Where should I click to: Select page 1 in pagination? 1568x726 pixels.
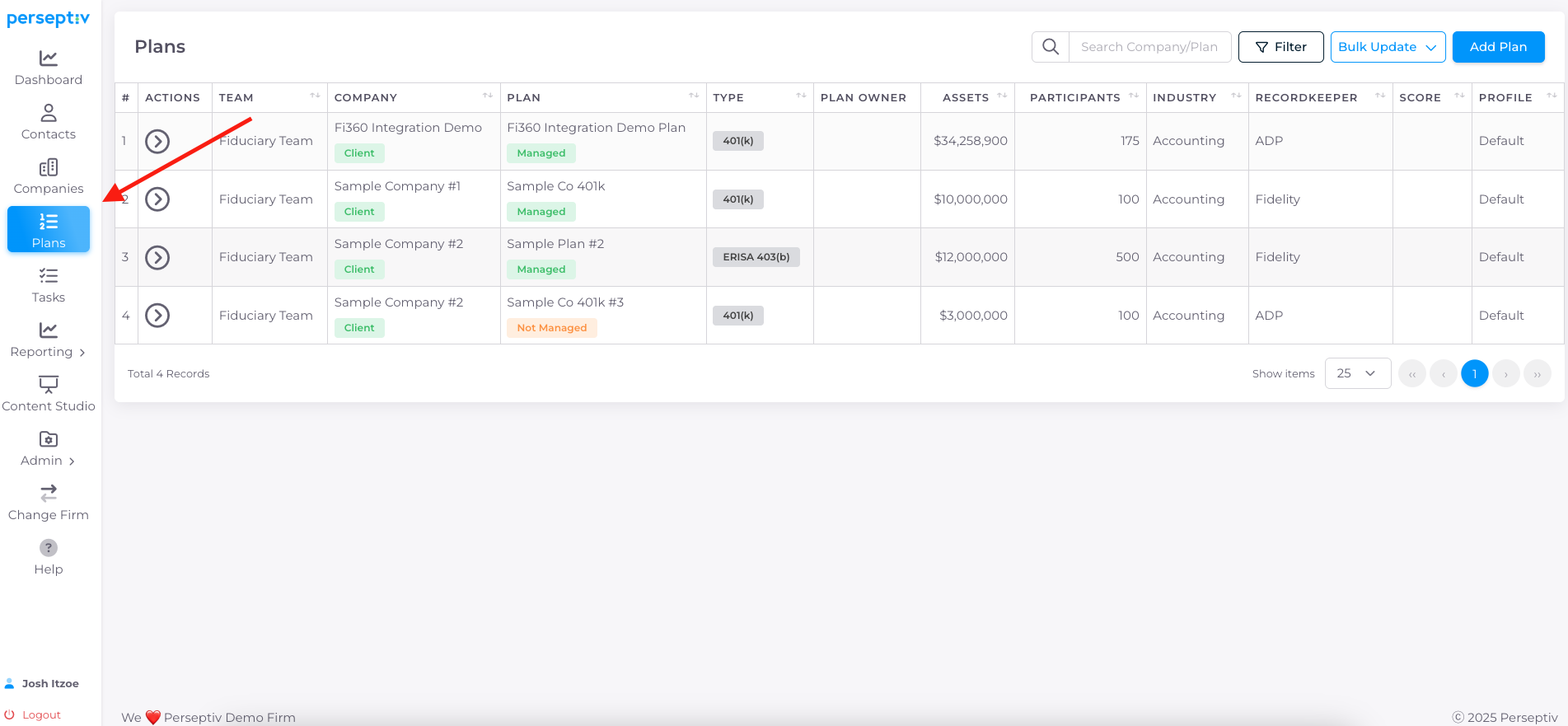coord(1475,374)
